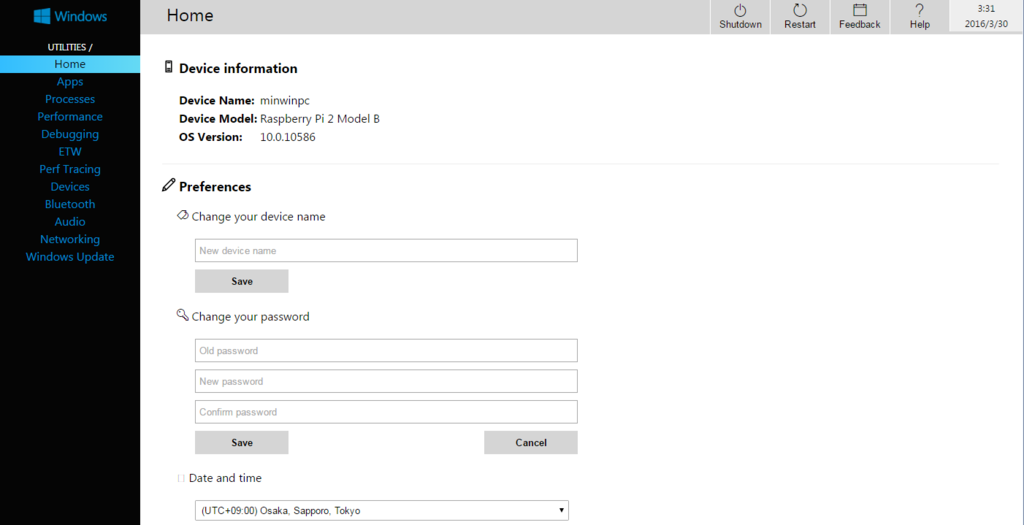Open the Perf Tracing page
This screenshot has height=525, width=1024.
(x=70, y=169)
